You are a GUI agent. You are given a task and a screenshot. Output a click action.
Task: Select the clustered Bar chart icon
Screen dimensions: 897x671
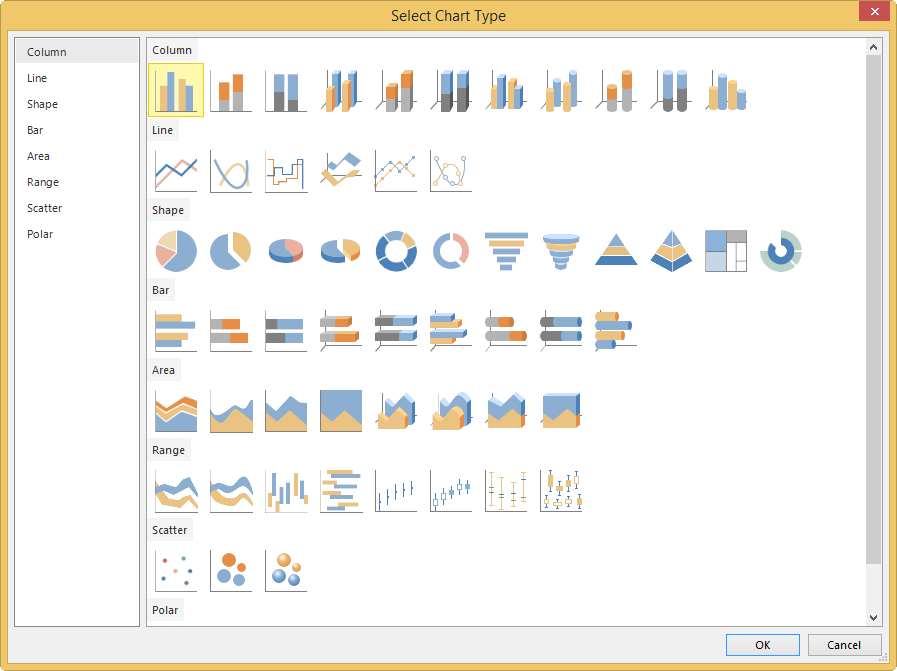(176, 331)
